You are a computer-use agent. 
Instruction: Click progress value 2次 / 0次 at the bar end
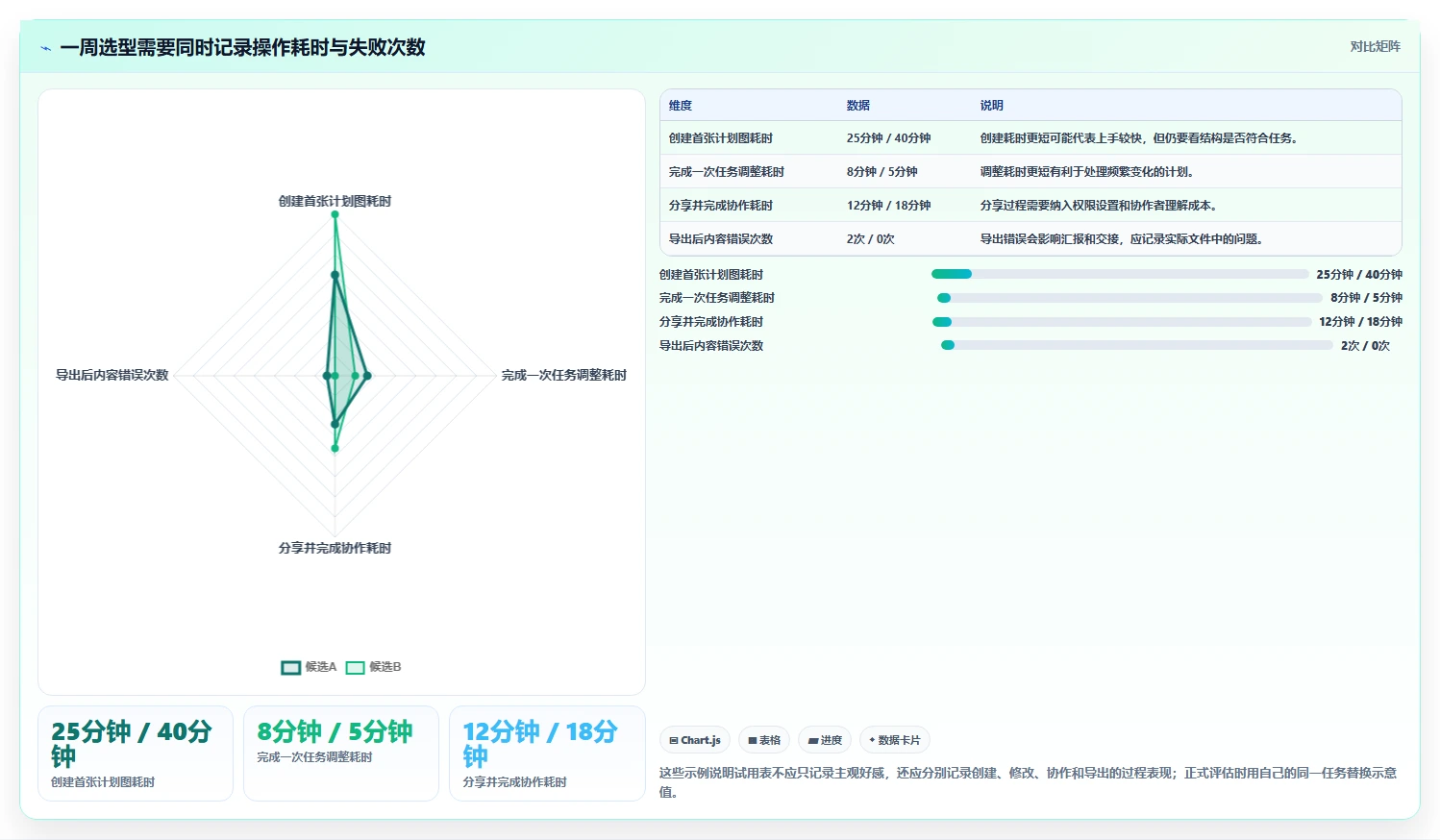(1366, 346)
